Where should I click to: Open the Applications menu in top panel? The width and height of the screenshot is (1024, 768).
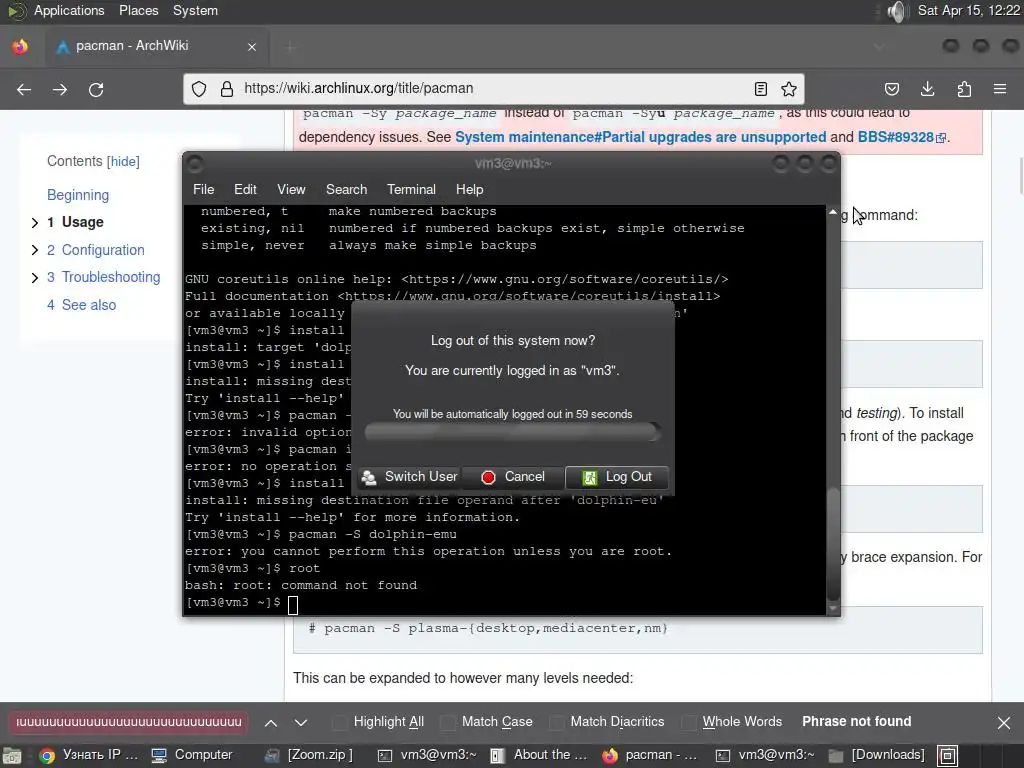[x=69, y=10]
